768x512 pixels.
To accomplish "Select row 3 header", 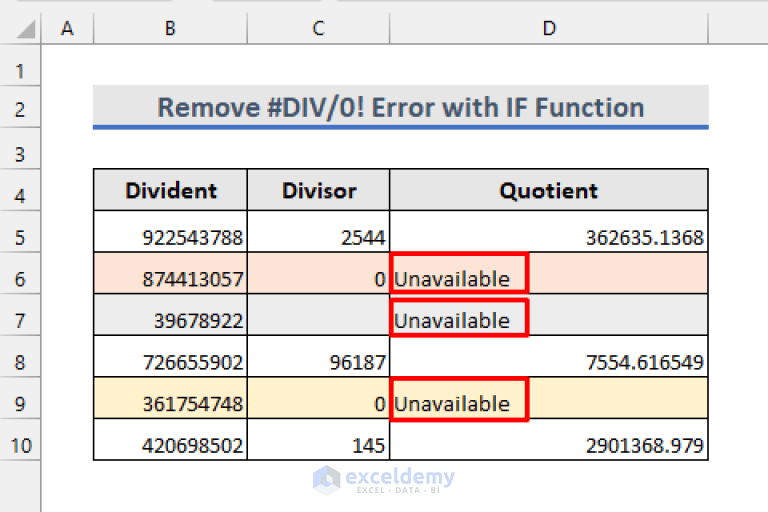I will [x=20, y=149].
